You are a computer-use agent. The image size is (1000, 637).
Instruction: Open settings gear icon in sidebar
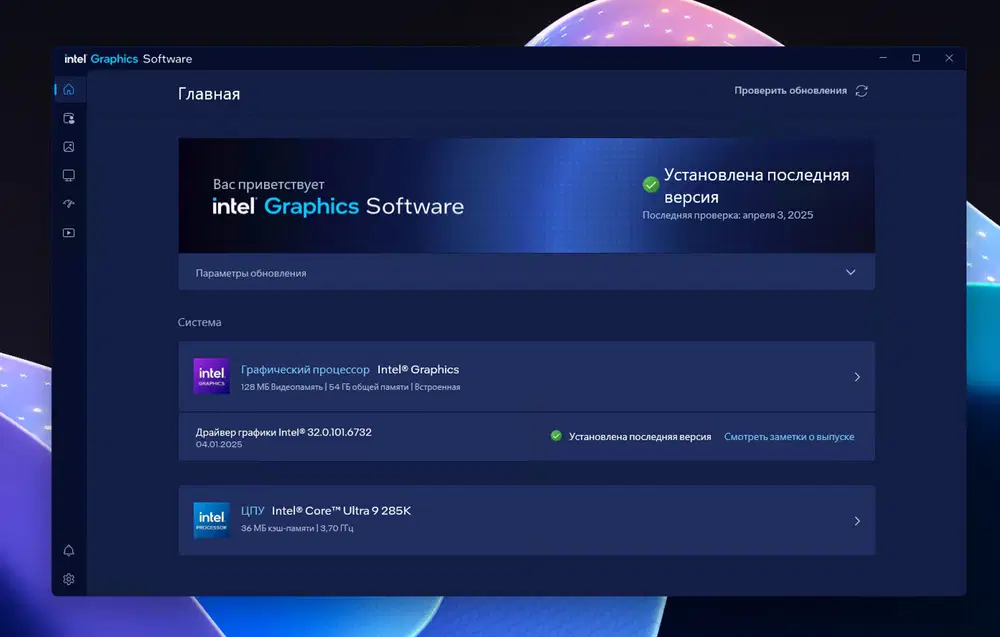click(x=69, y=579)
